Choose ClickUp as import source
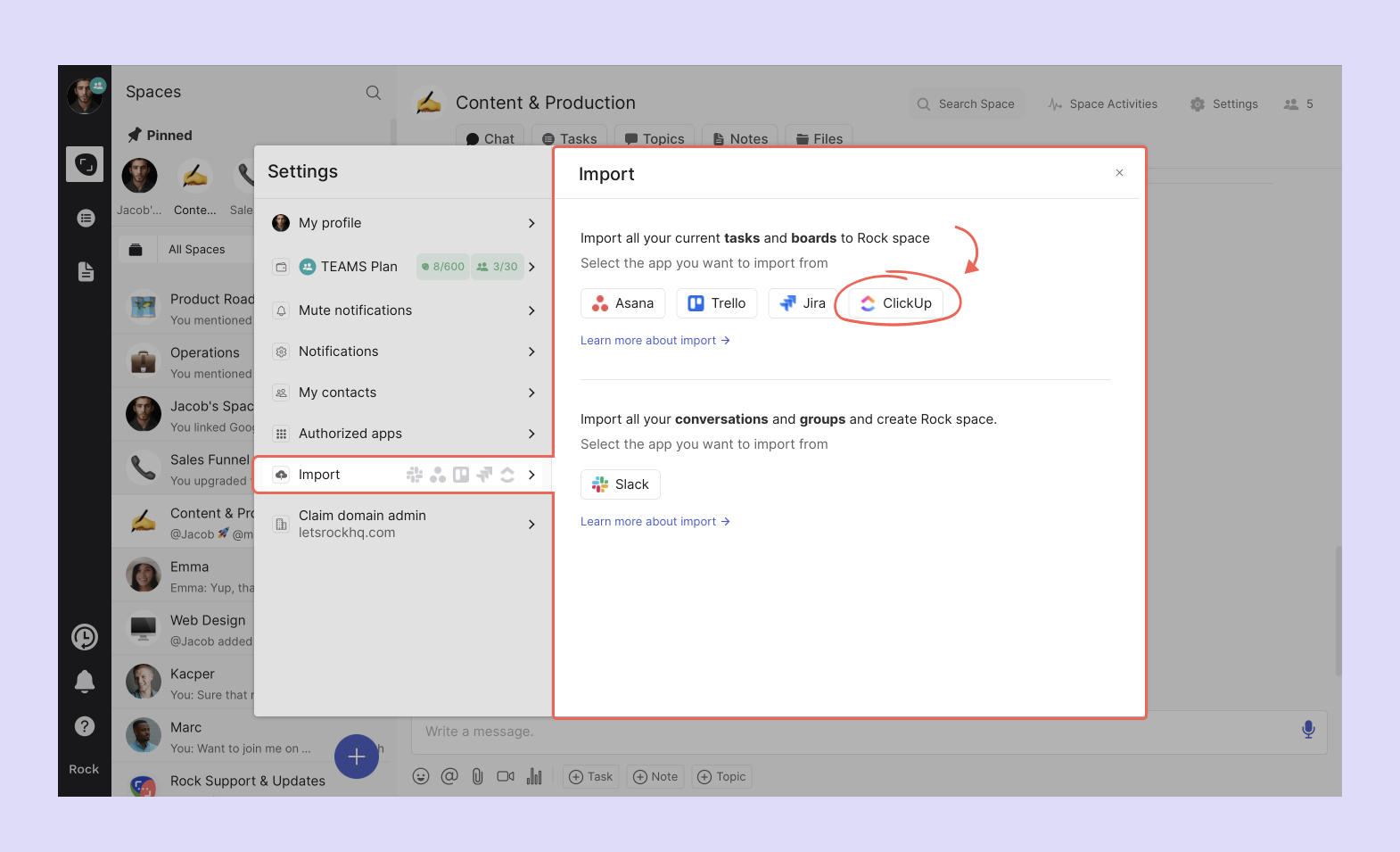Image resolution: width=1400 pixels, height=852 pixels. [896, 303]
